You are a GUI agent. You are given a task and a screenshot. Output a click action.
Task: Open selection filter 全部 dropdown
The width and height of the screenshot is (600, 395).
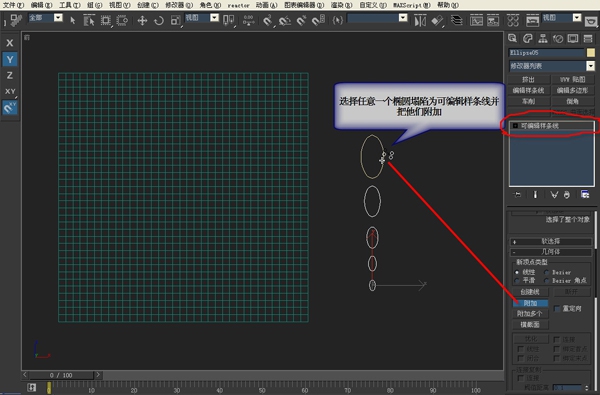click(58, 18)
